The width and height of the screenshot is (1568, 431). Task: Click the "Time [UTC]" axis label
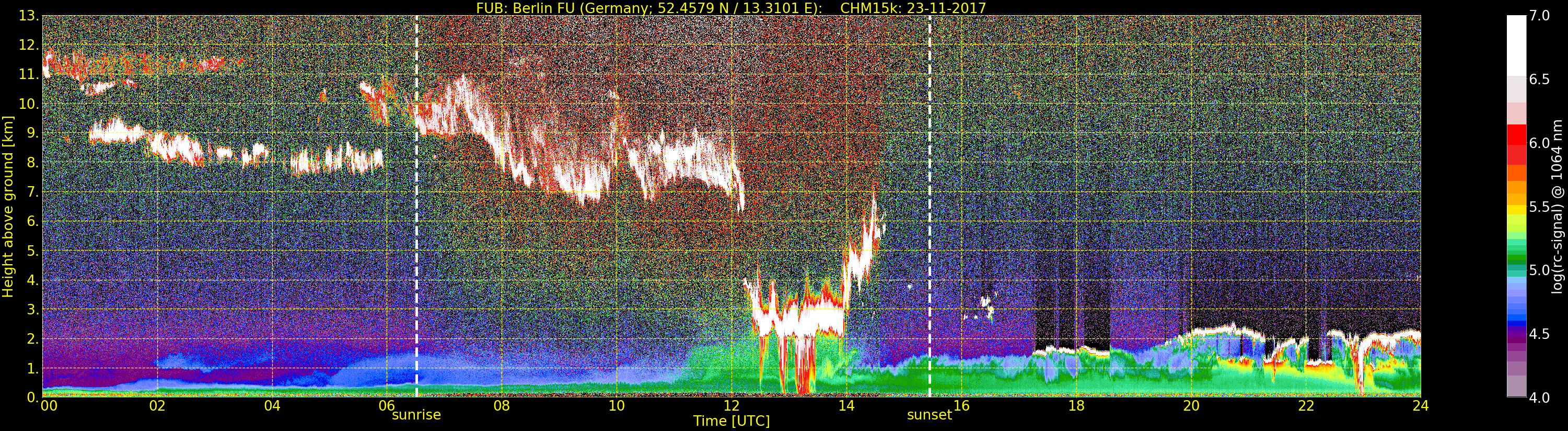[731, 421]
